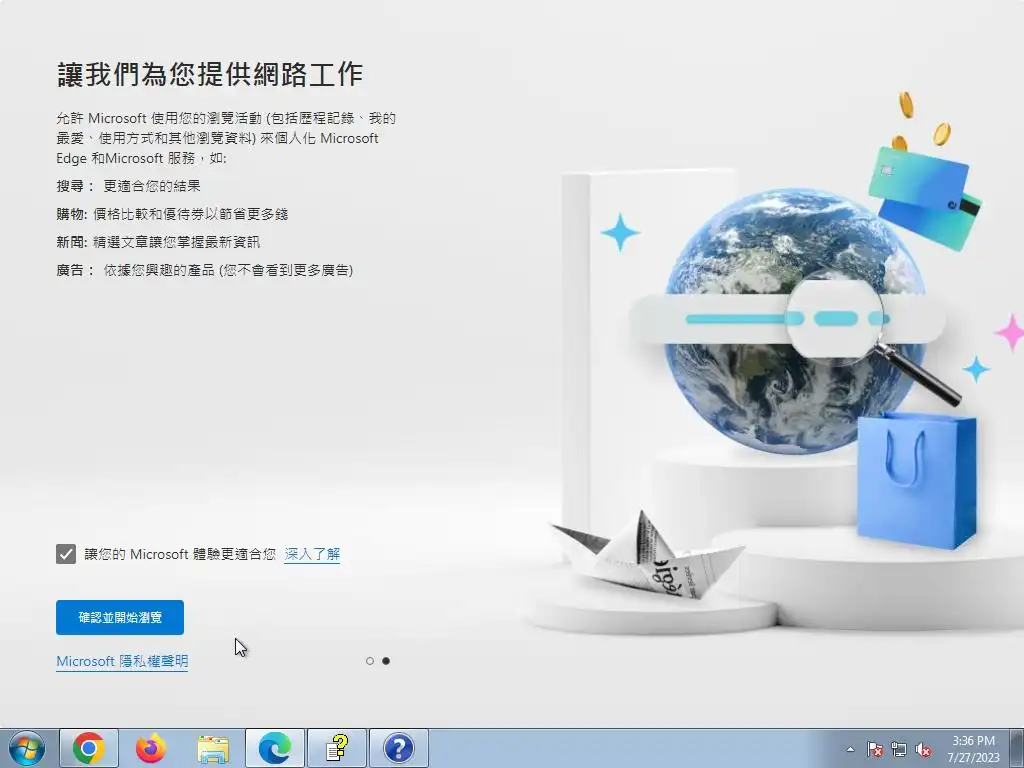
Task: Switch to Microsoft Edge taskbar icon
Action: click(x=275, y=748)
